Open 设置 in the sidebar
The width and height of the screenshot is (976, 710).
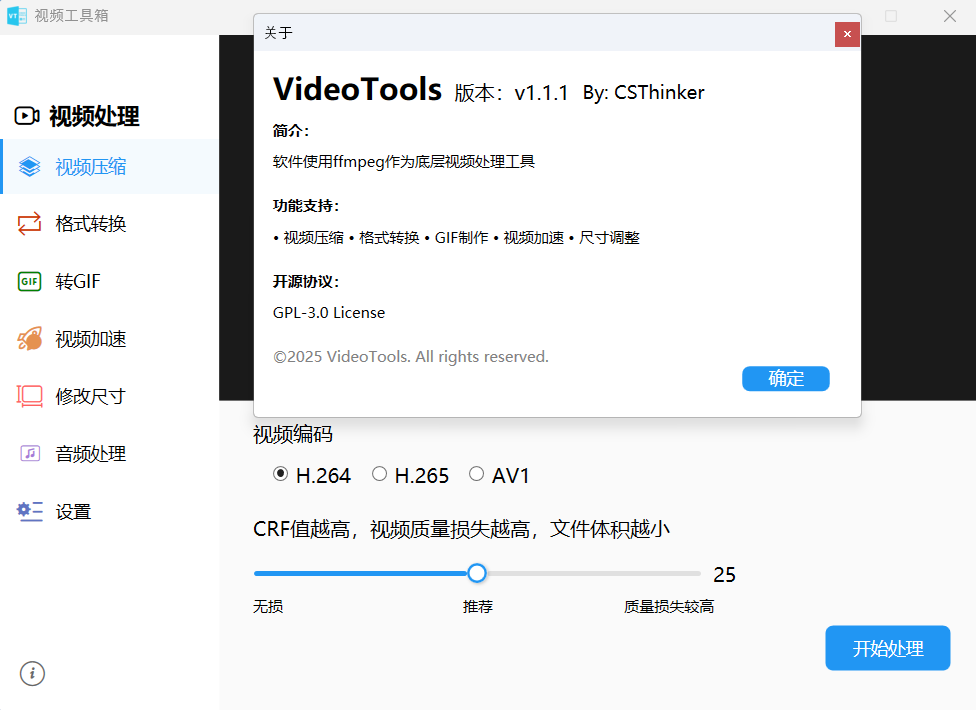click(110, 511)
